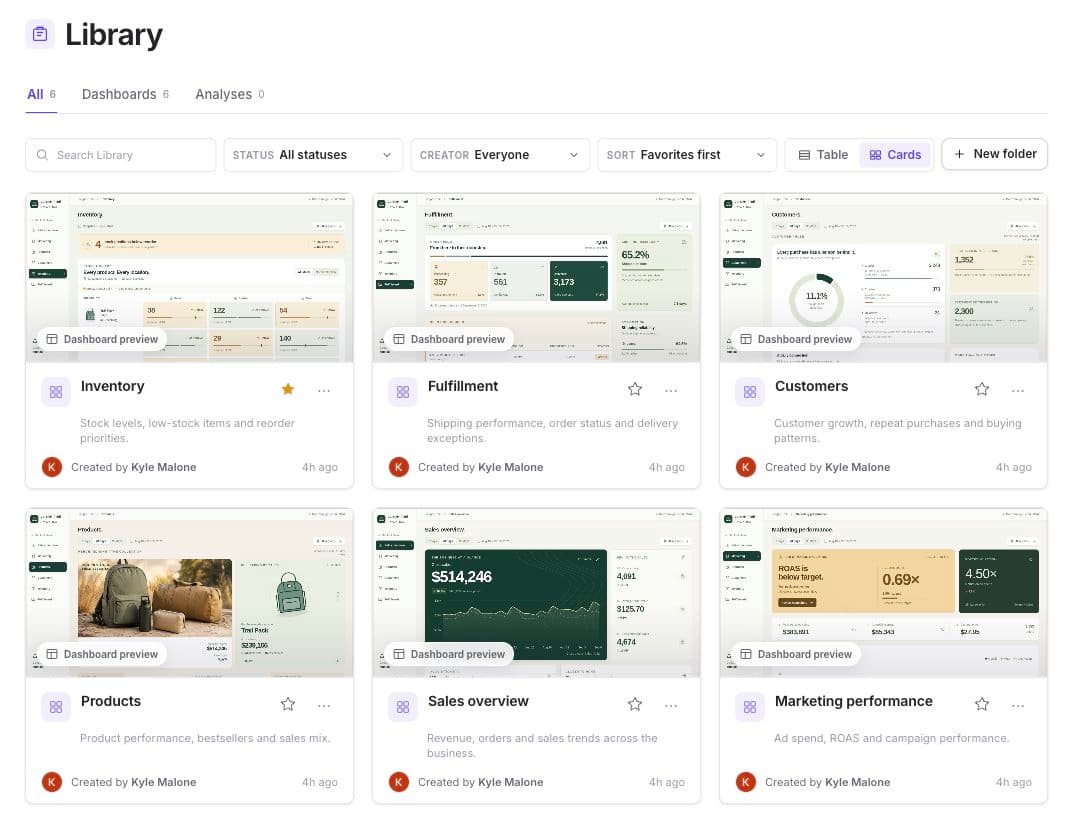Click the Fulfillment dashboard preview thumbnail
The width and height of the screenshot is (1080, 828).
coord(537,278)
